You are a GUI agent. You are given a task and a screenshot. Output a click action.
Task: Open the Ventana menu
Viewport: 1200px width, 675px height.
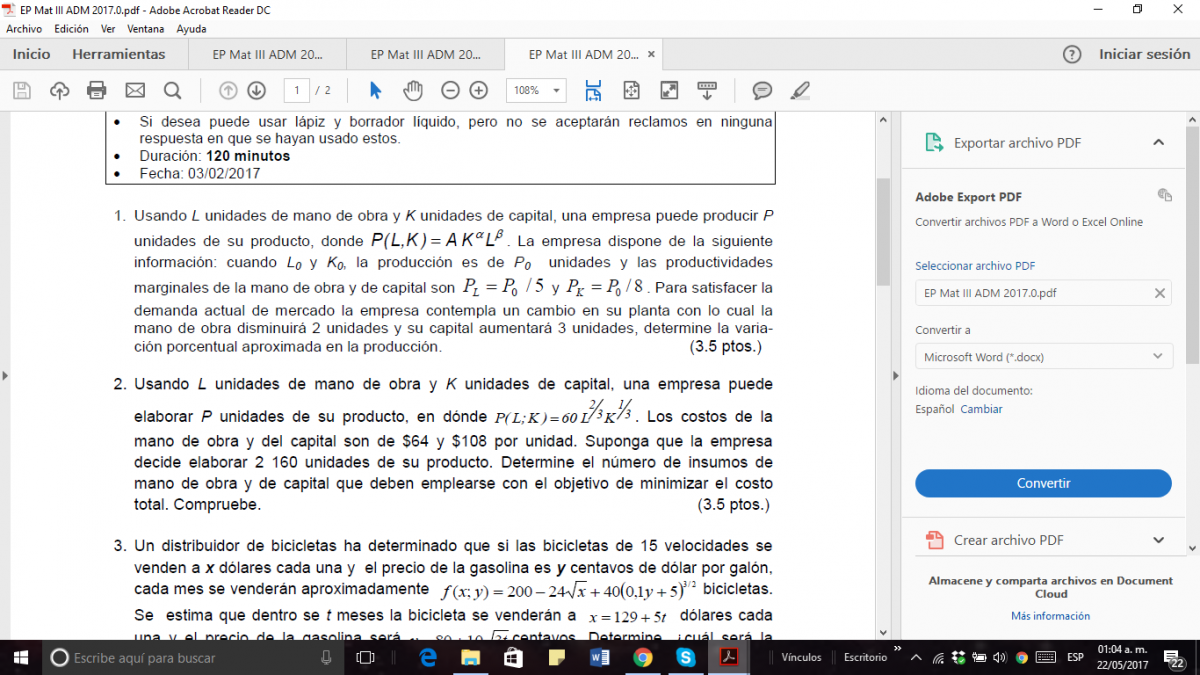point(146,29)
